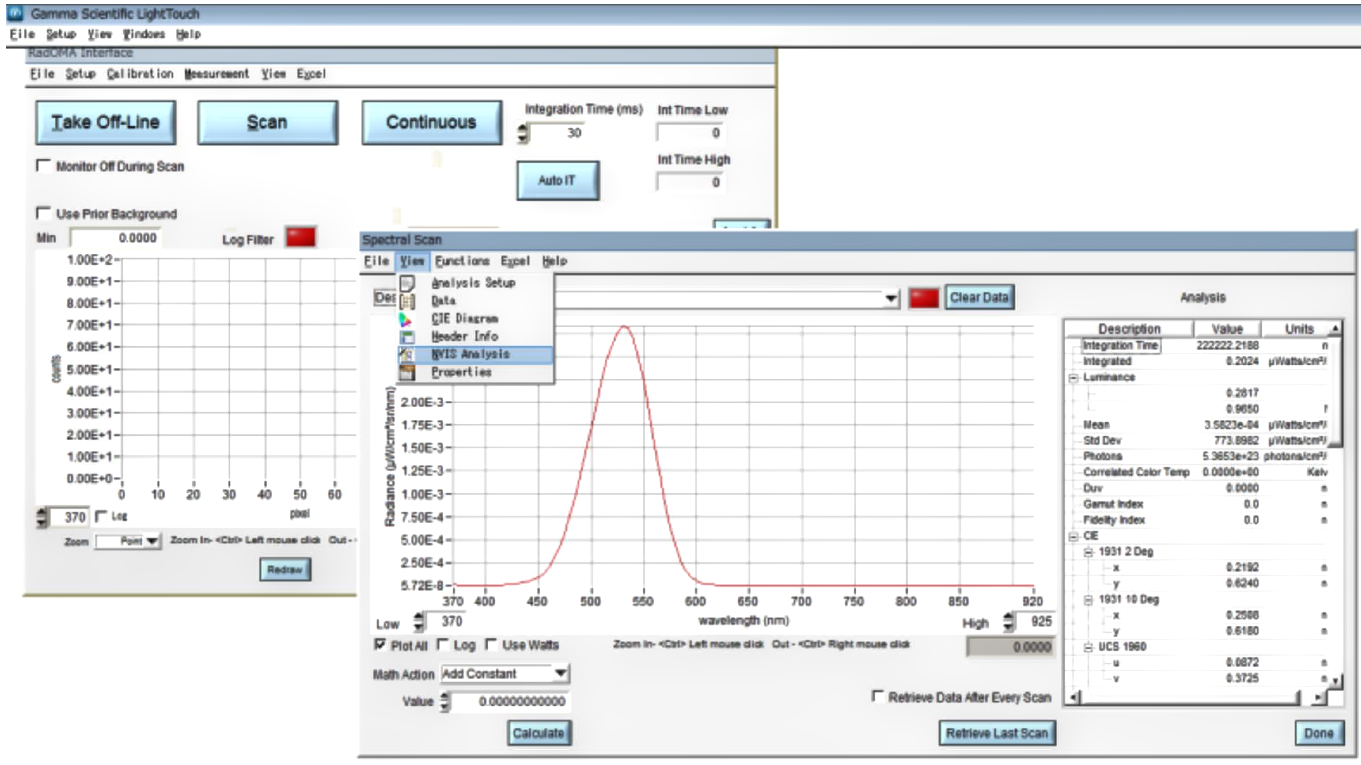
Task: Click the Retrieve Last Scan button
Action: coord(996,733)
